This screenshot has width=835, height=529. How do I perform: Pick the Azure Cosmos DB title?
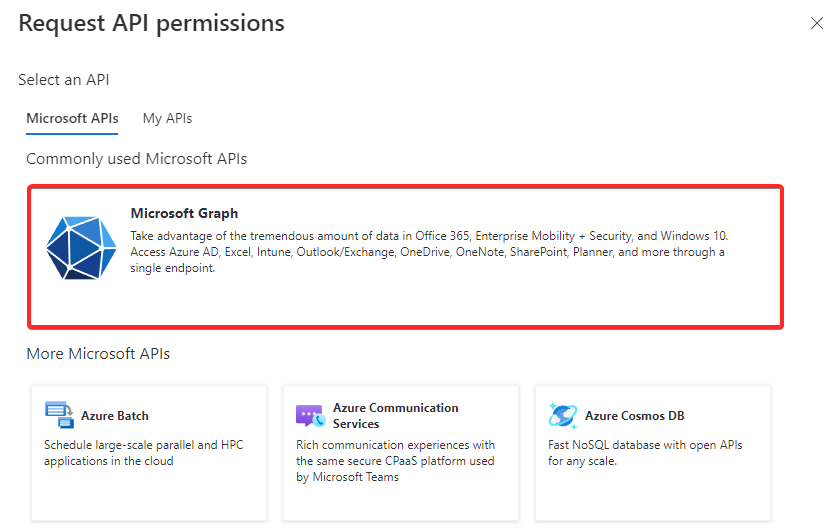[634, 416]
